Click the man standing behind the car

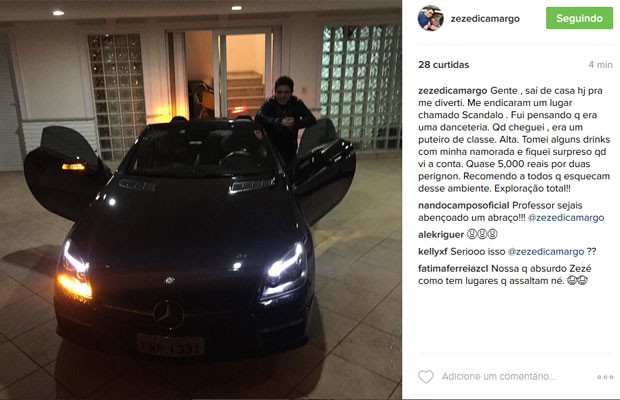pos(284,116)
